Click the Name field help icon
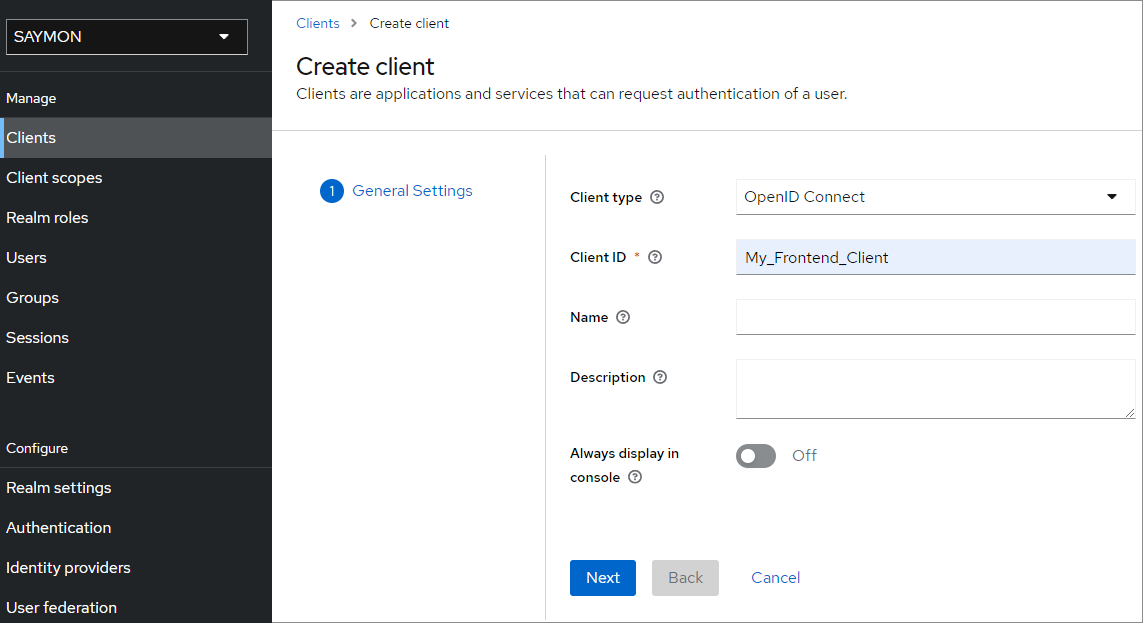The image size is (1143, 623). [x=623, y=317]
